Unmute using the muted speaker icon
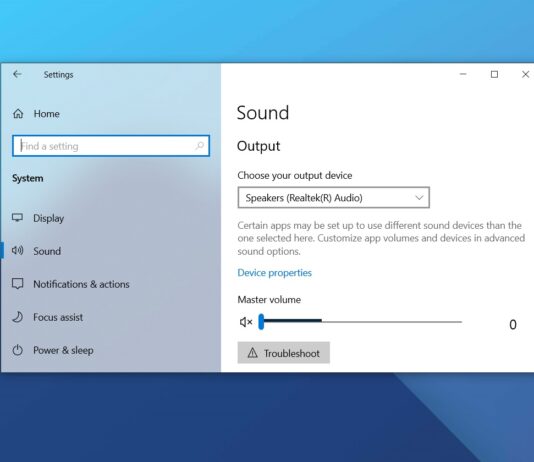 (246, 322)
